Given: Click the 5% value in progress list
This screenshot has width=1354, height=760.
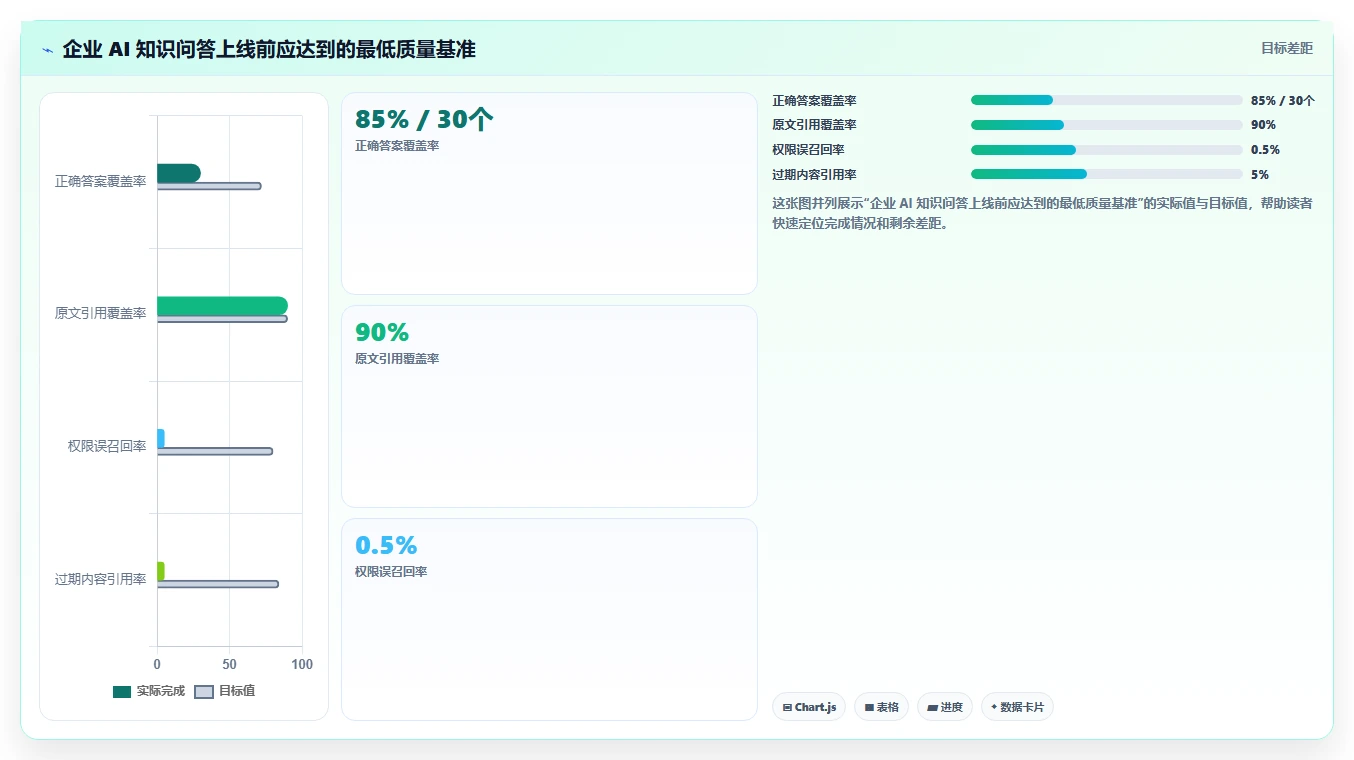Looking at the screenshot, I should coord(1260,174).
